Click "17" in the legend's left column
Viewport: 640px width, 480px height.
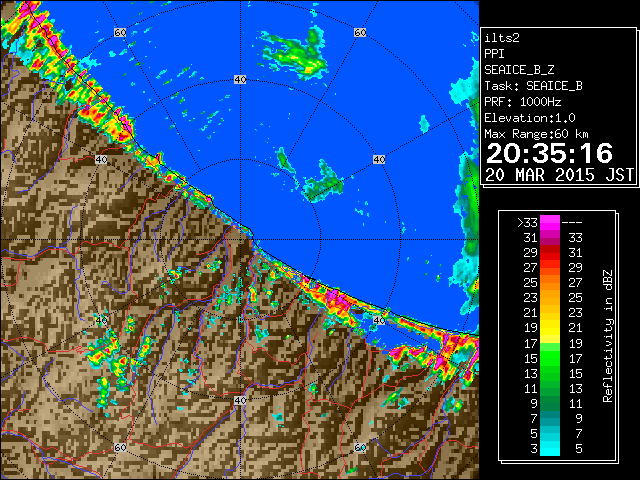pos(531,343)
